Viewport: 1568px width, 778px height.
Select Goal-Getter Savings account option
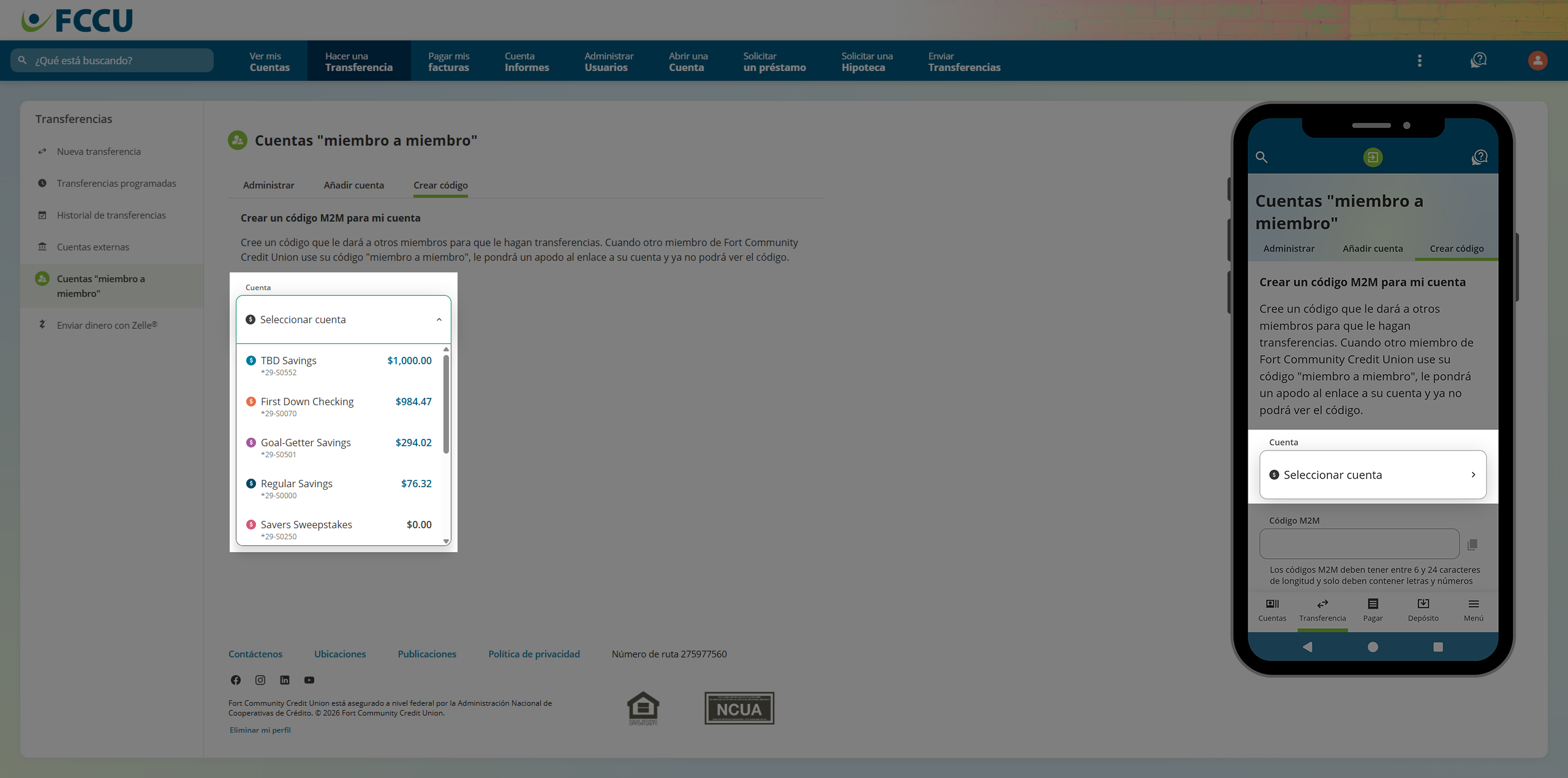point(339,447)
